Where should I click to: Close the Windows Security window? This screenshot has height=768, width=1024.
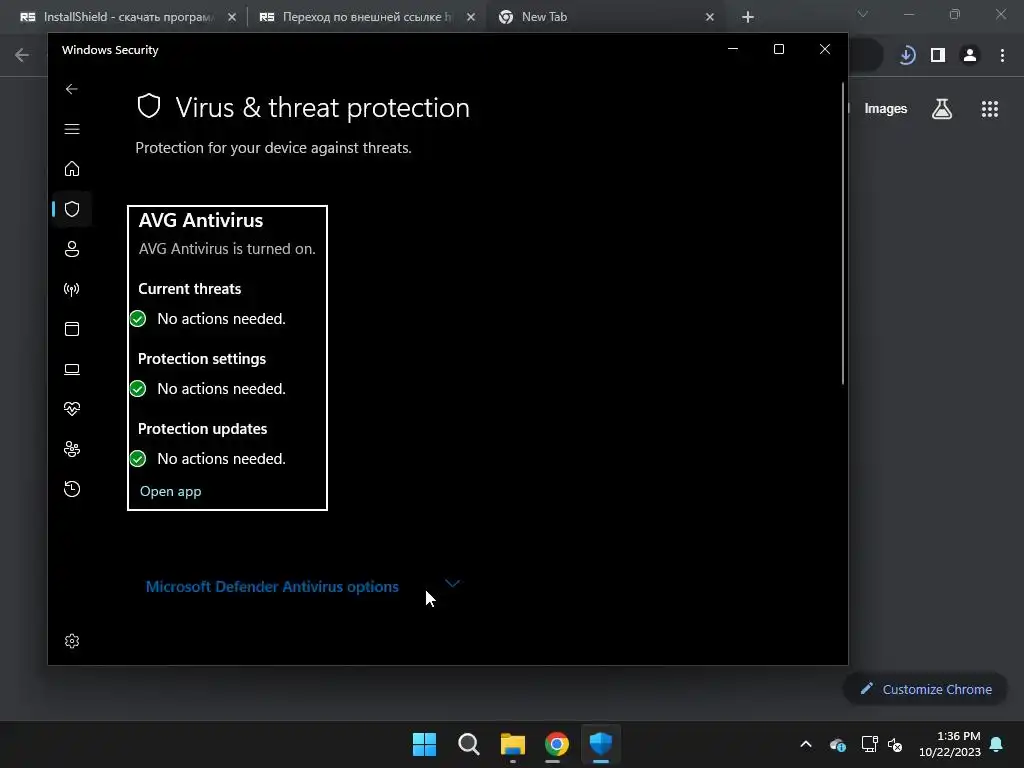825,49
